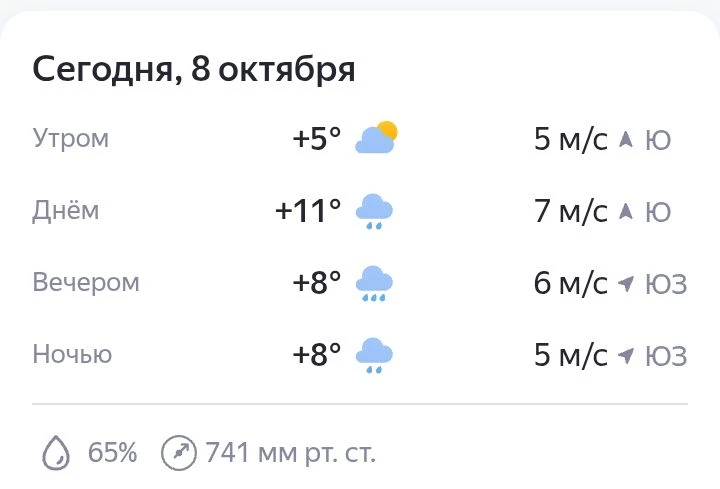Select the Ночью row label
The height and width of the screenshot is (489, 720).
coord(72,354)
